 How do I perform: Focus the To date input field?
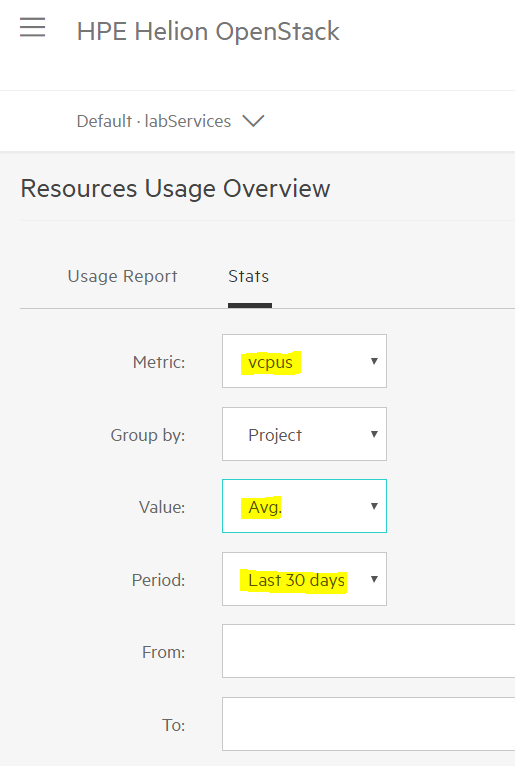(x=368, y=724)
